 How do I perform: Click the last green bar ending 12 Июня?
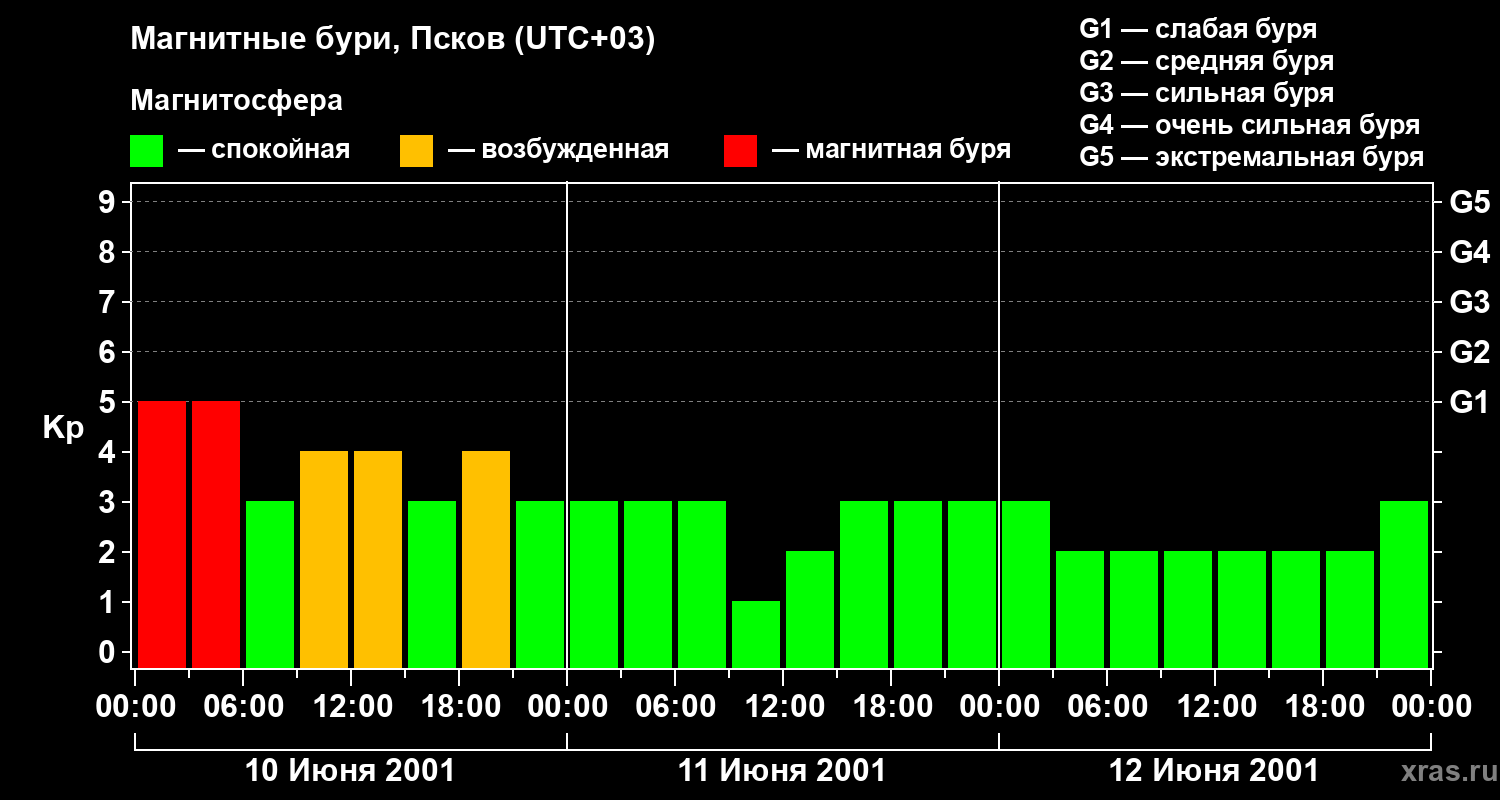tap(1404, 584)
